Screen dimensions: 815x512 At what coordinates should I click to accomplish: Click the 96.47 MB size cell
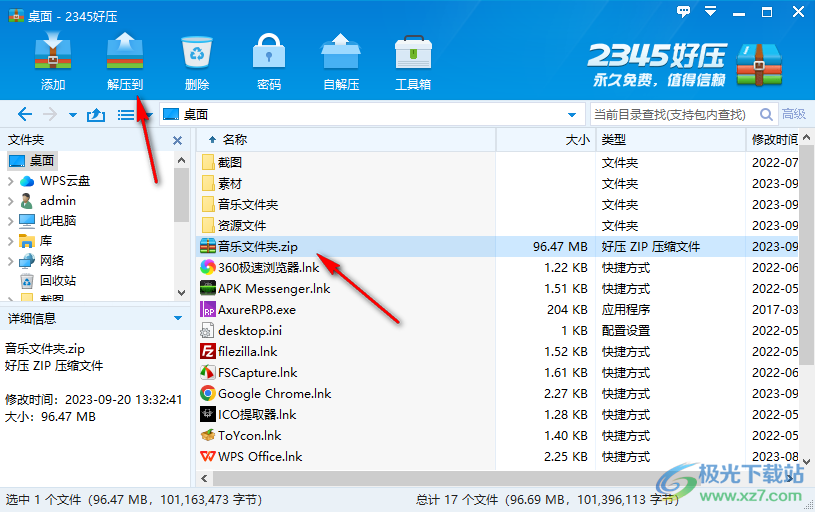(x=560, y=246)
